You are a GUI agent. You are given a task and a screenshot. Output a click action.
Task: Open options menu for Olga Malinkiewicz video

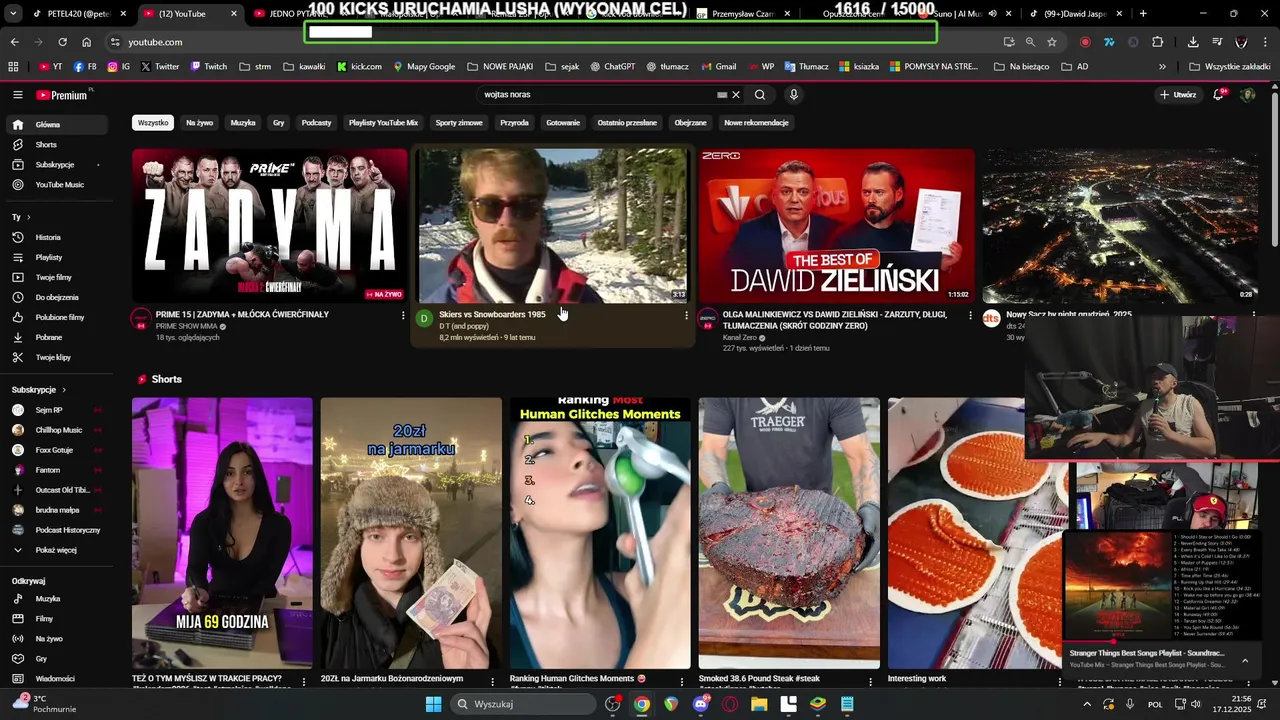pos(970,315)
